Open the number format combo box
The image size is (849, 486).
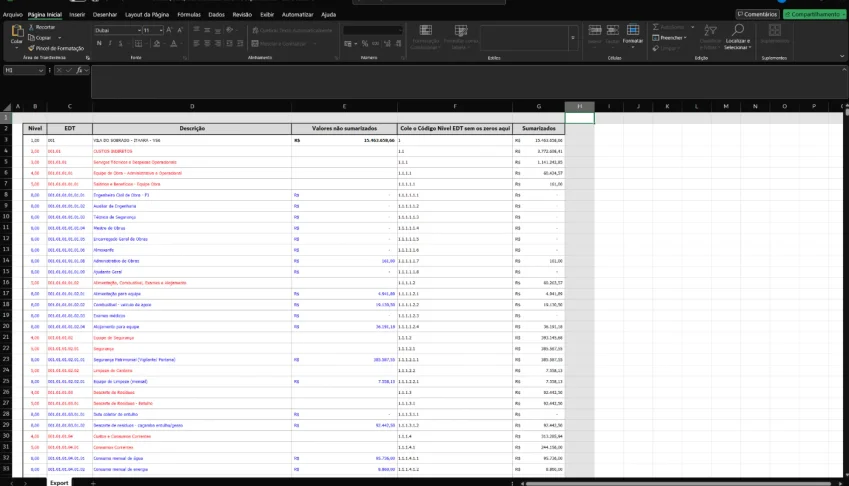[x=373, y=30]
